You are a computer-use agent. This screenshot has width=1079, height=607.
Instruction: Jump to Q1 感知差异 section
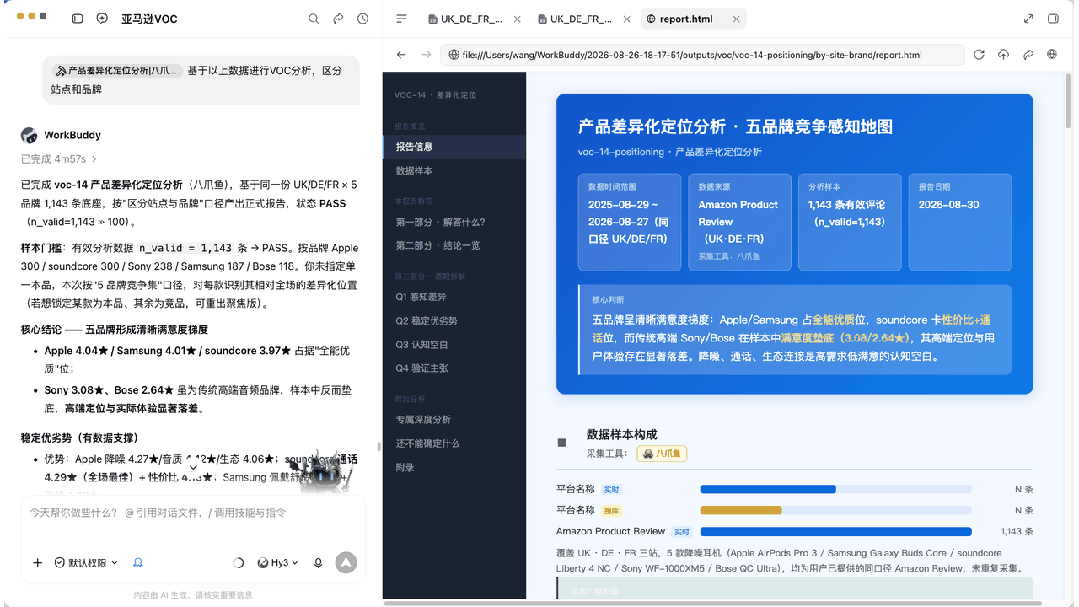point(454,297)
